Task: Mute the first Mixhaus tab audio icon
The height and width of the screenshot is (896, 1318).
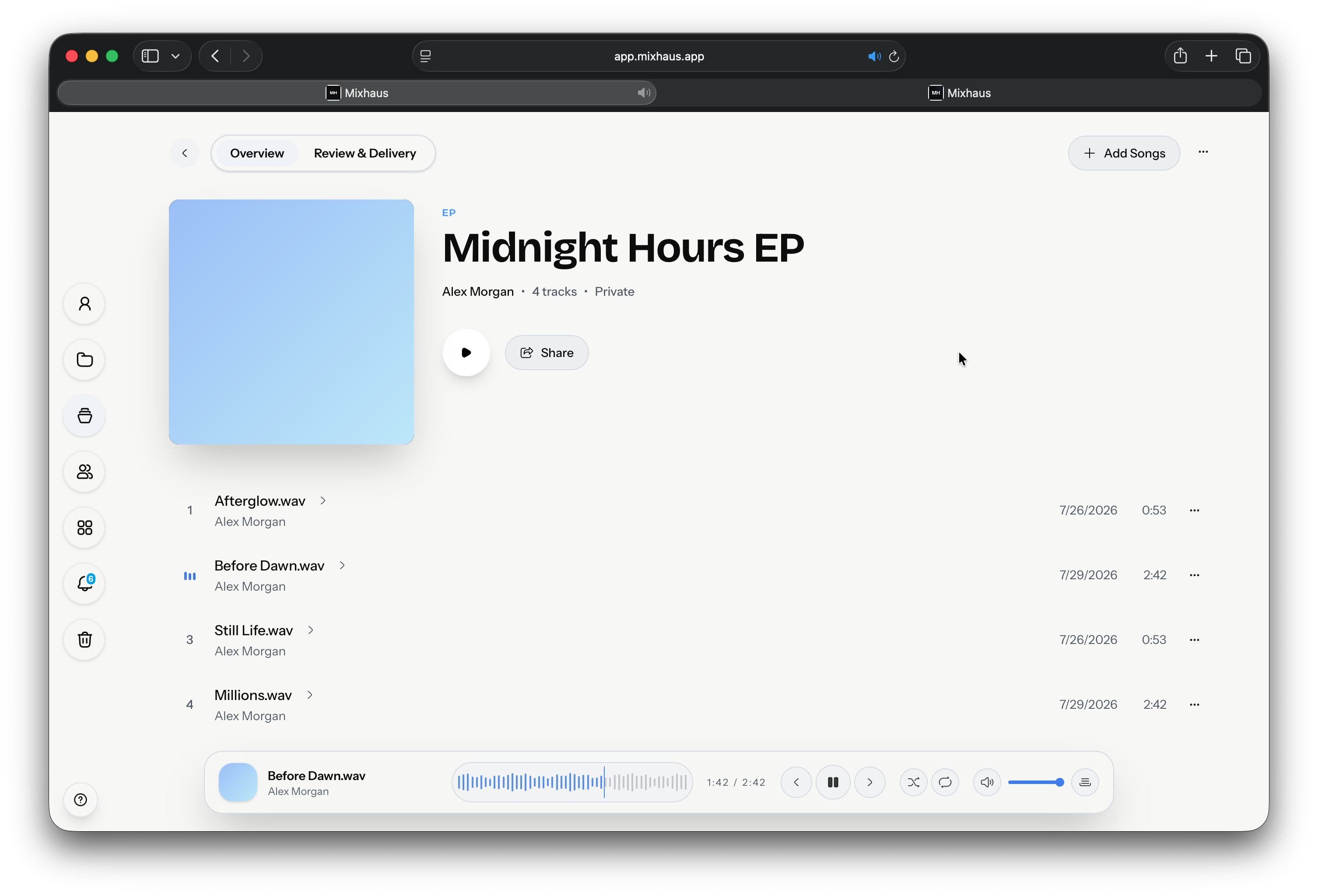Action: 644,93
